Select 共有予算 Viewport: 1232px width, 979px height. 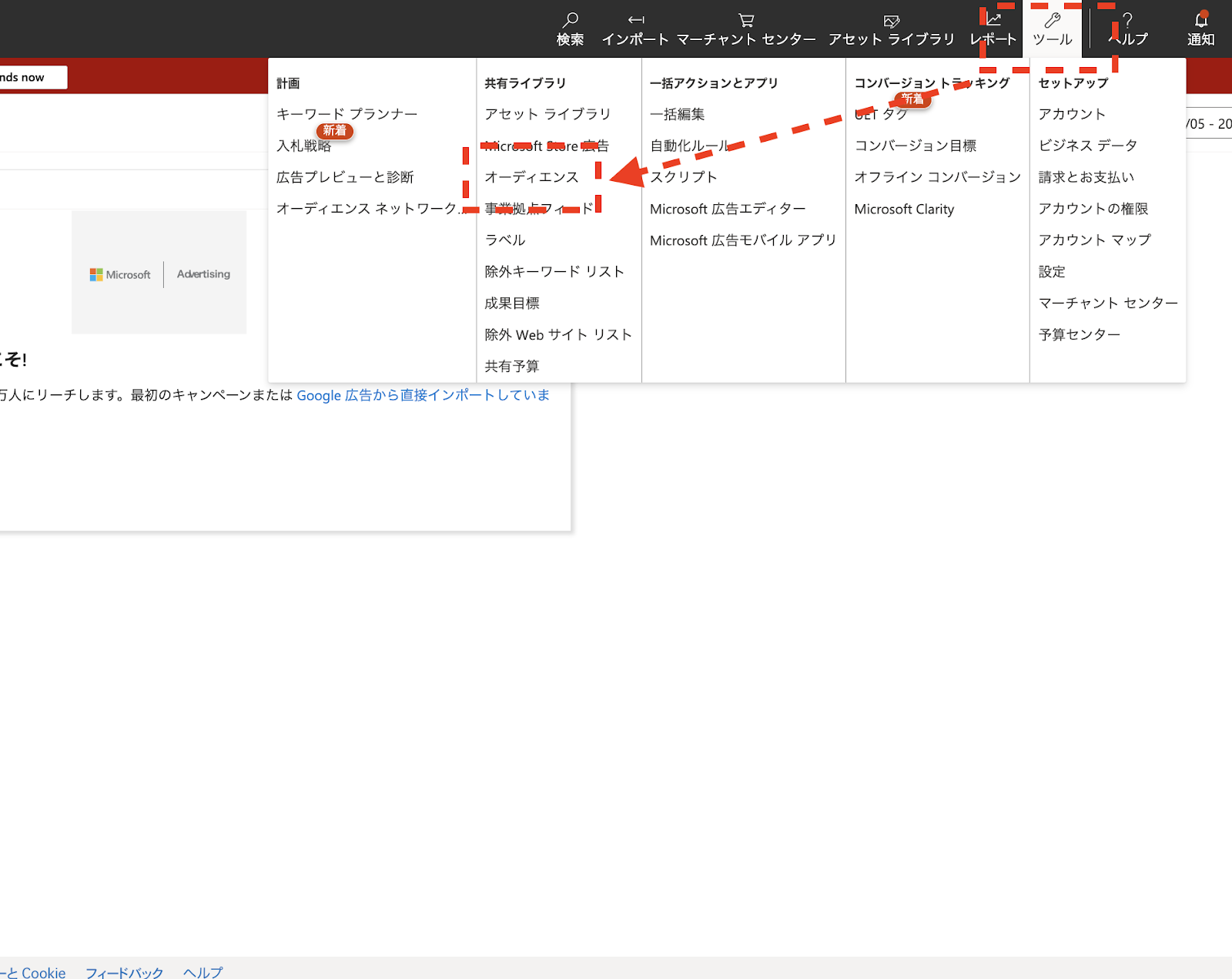click(512, 367)
